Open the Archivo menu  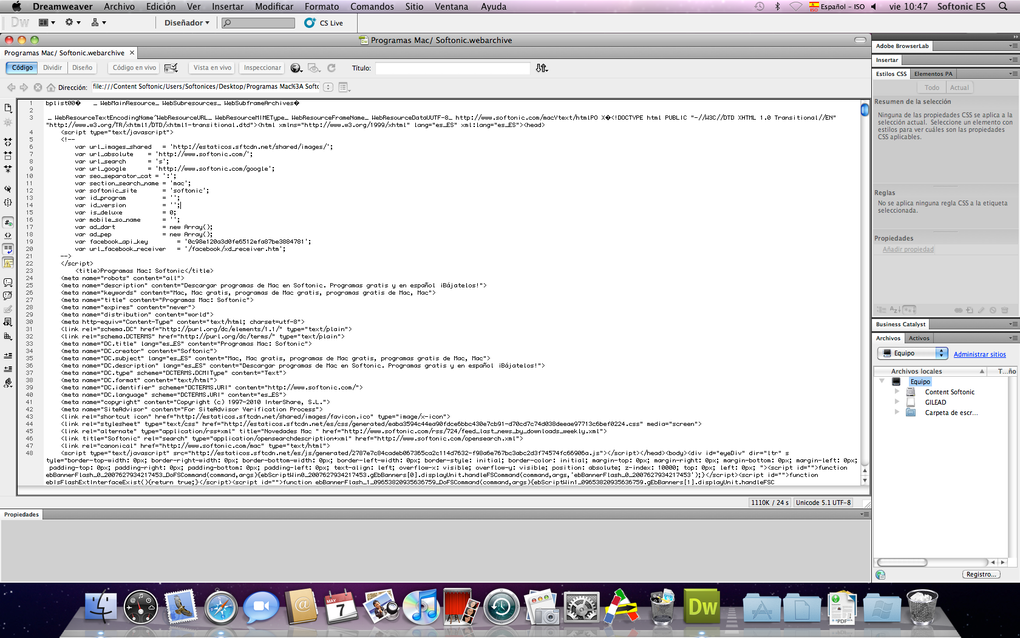coord(119,7)
